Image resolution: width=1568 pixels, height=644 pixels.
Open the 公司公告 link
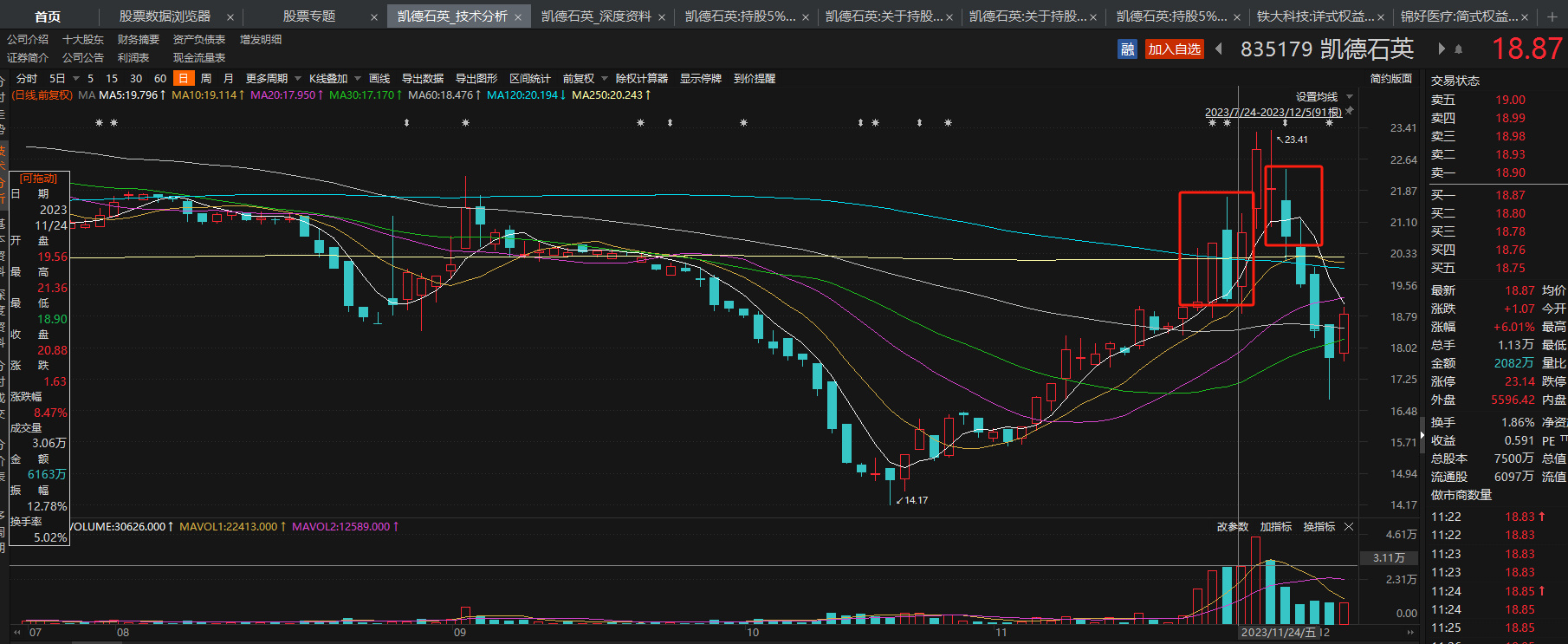click(83, 58)
